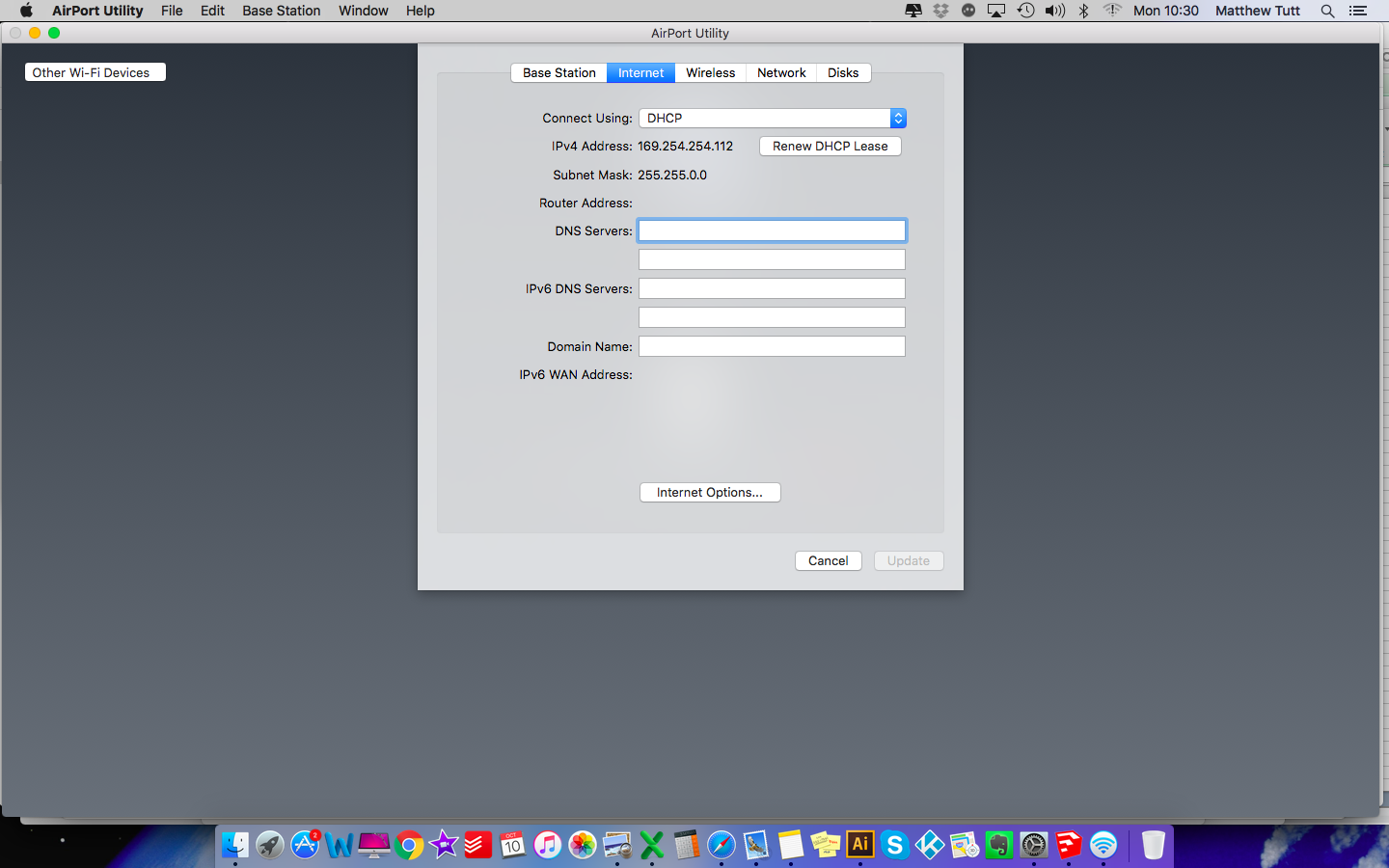Click the Other Wi-Fi Devices button
The height and width of the screenshot is (868, 1389).
[x=95, y=73]
